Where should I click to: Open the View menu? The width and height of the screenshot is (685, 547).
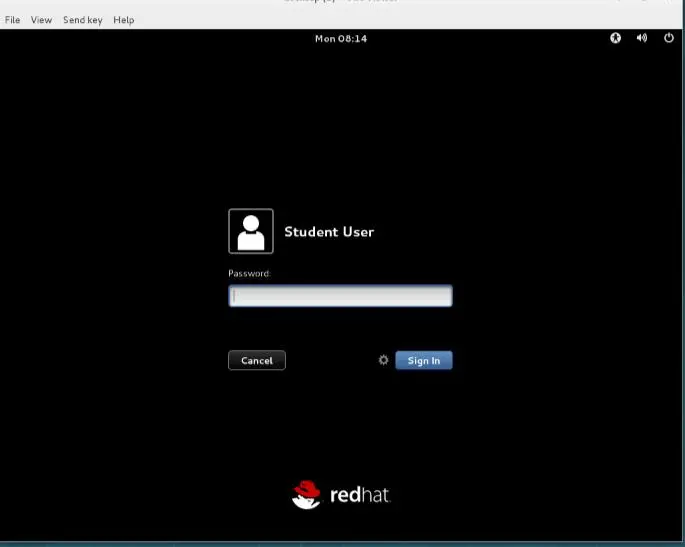tap(41, 20)
